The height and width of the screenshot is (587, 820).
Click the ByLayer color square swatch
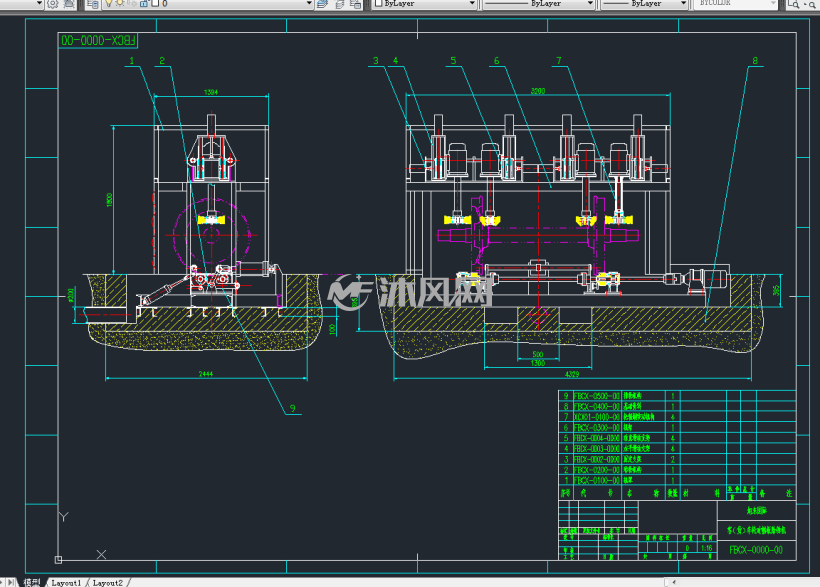[x=379, y=3]
